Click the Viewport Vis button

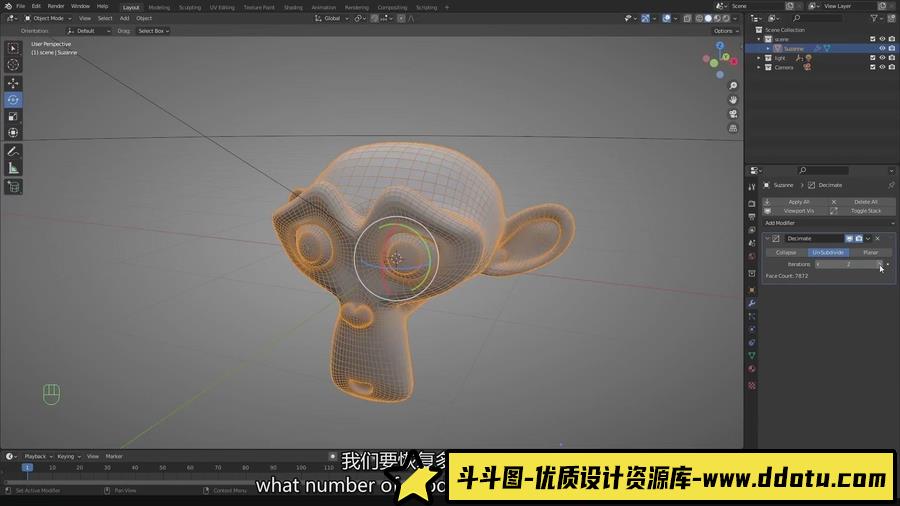tap(798, 211)
